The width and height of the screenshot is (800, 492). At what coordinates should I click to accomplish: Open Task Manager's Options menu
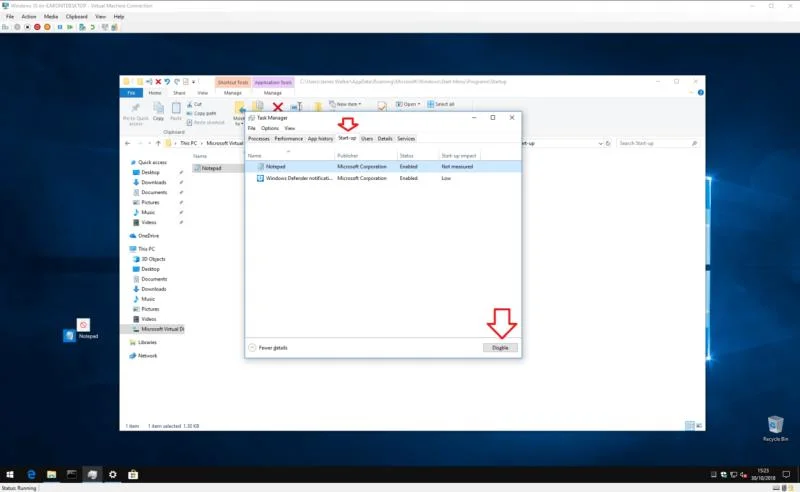269,128
